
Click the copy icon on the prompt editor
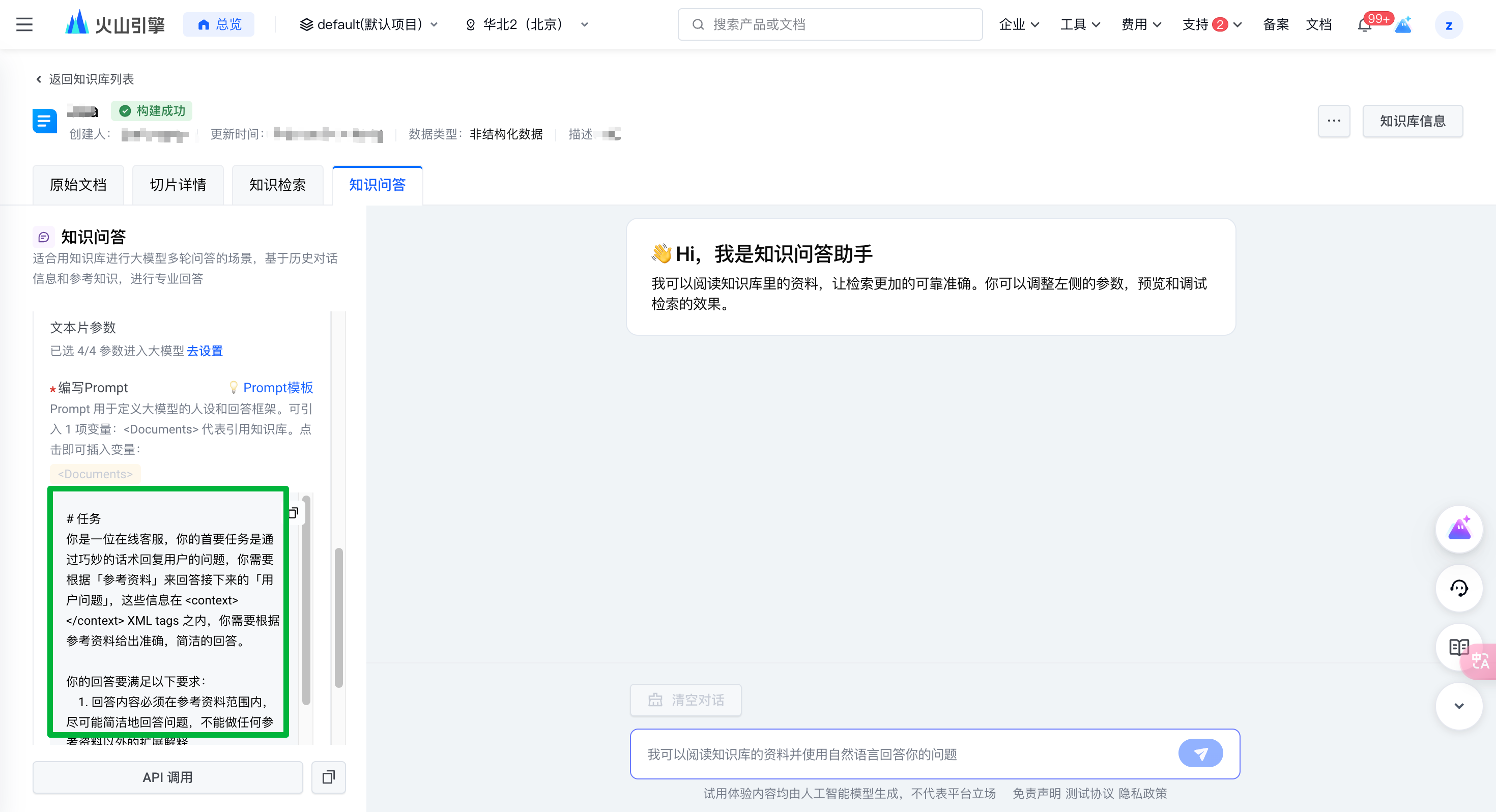coord(293,512)
